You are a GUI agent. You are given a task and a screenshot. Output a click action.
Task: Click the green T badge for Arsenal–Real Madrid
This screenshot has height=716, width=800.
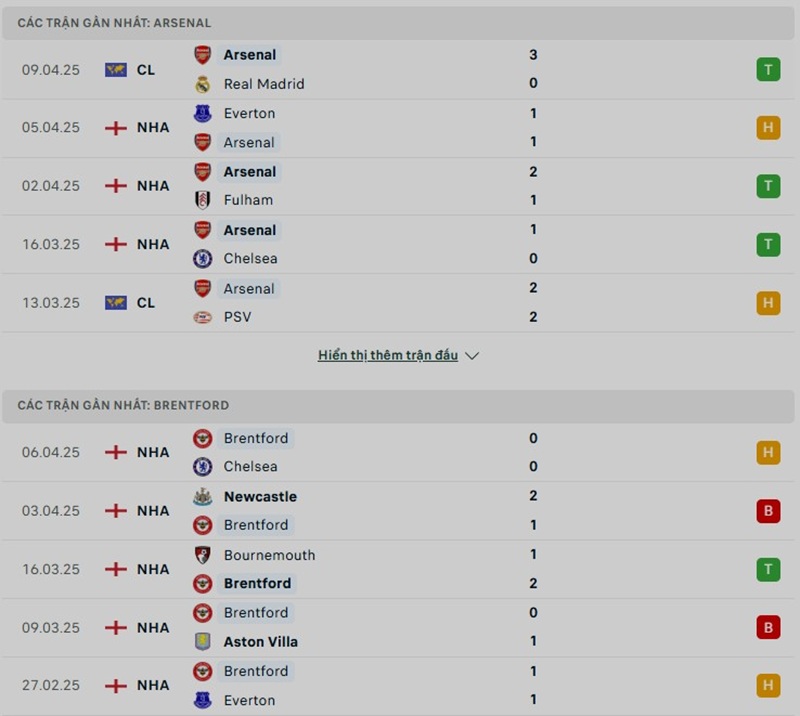[768, 70]
